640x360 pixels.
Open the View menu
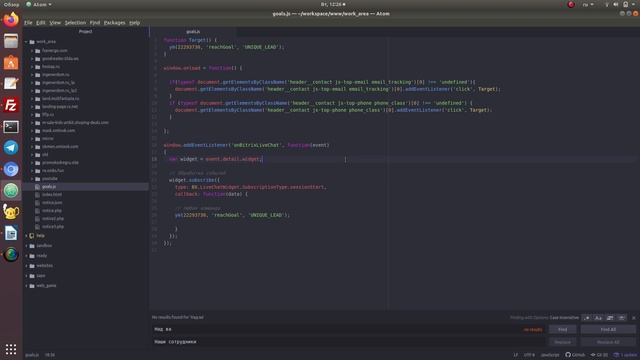(55, 22)
